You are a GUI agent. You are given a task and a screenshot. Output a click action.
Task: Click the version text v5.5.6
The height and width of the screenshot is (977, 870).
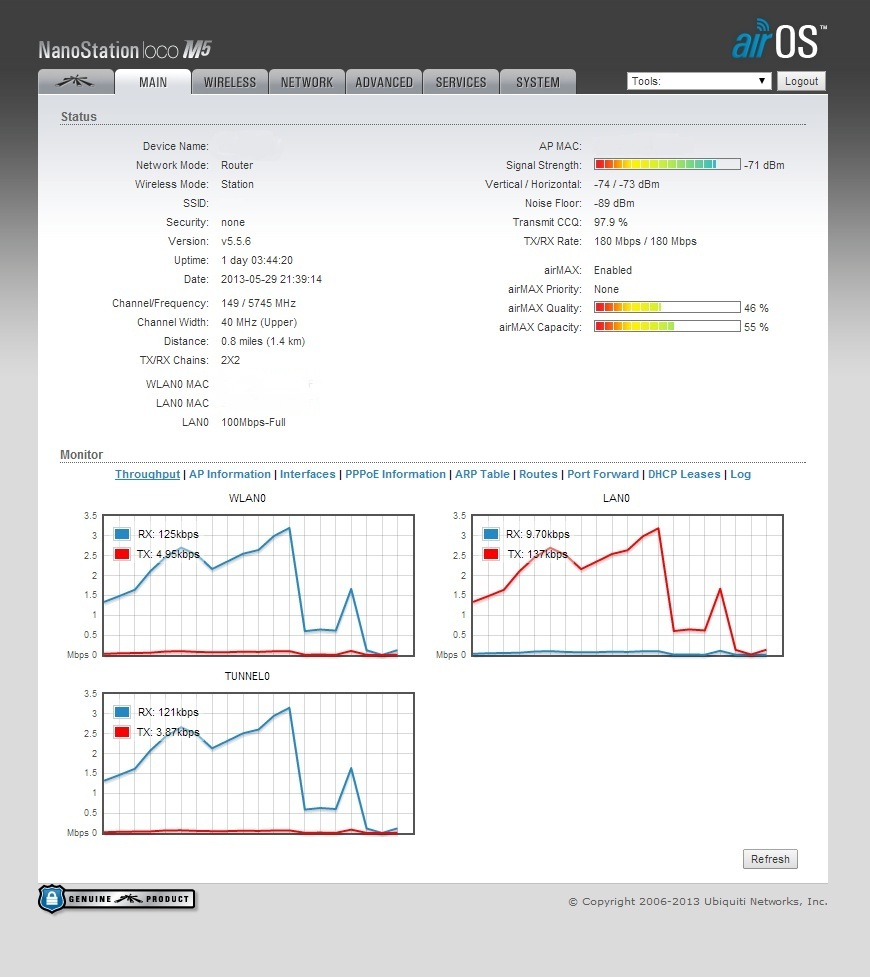[x=236, y=241]
